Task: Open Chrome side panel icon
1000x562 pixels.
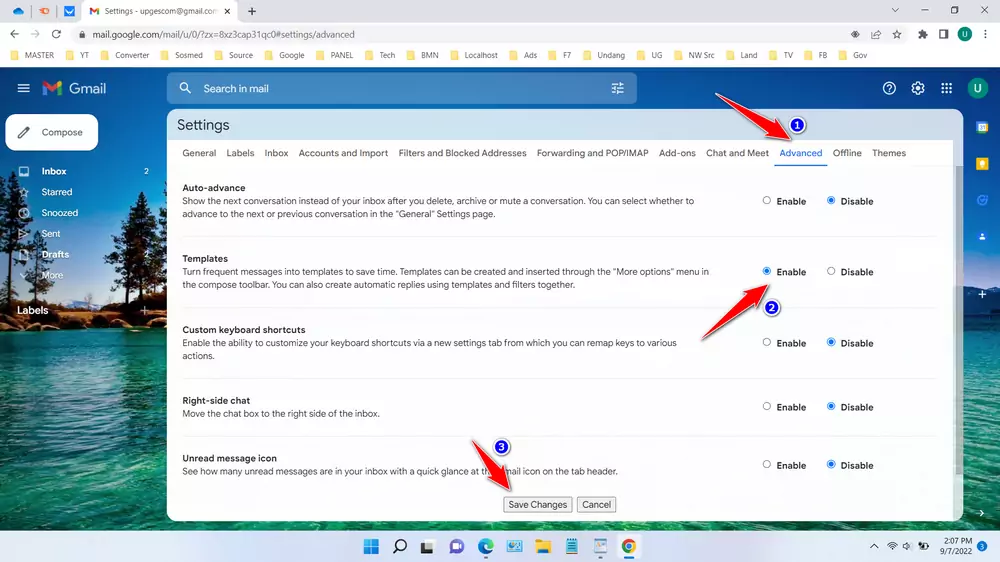Action: tap(943, 34)
